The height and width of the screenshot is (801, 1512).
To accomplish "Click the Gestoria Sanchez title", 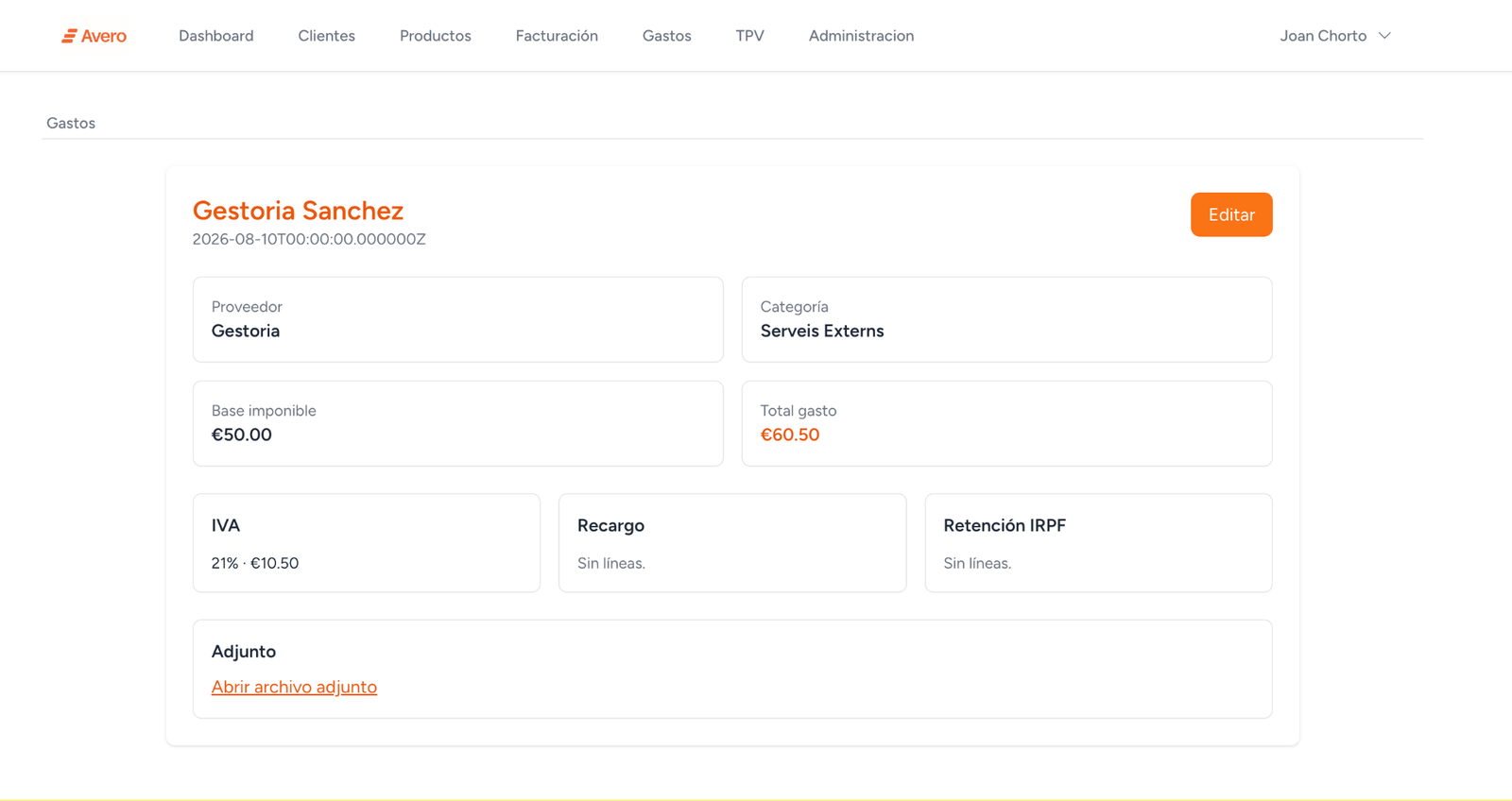I will coord(298,210).
